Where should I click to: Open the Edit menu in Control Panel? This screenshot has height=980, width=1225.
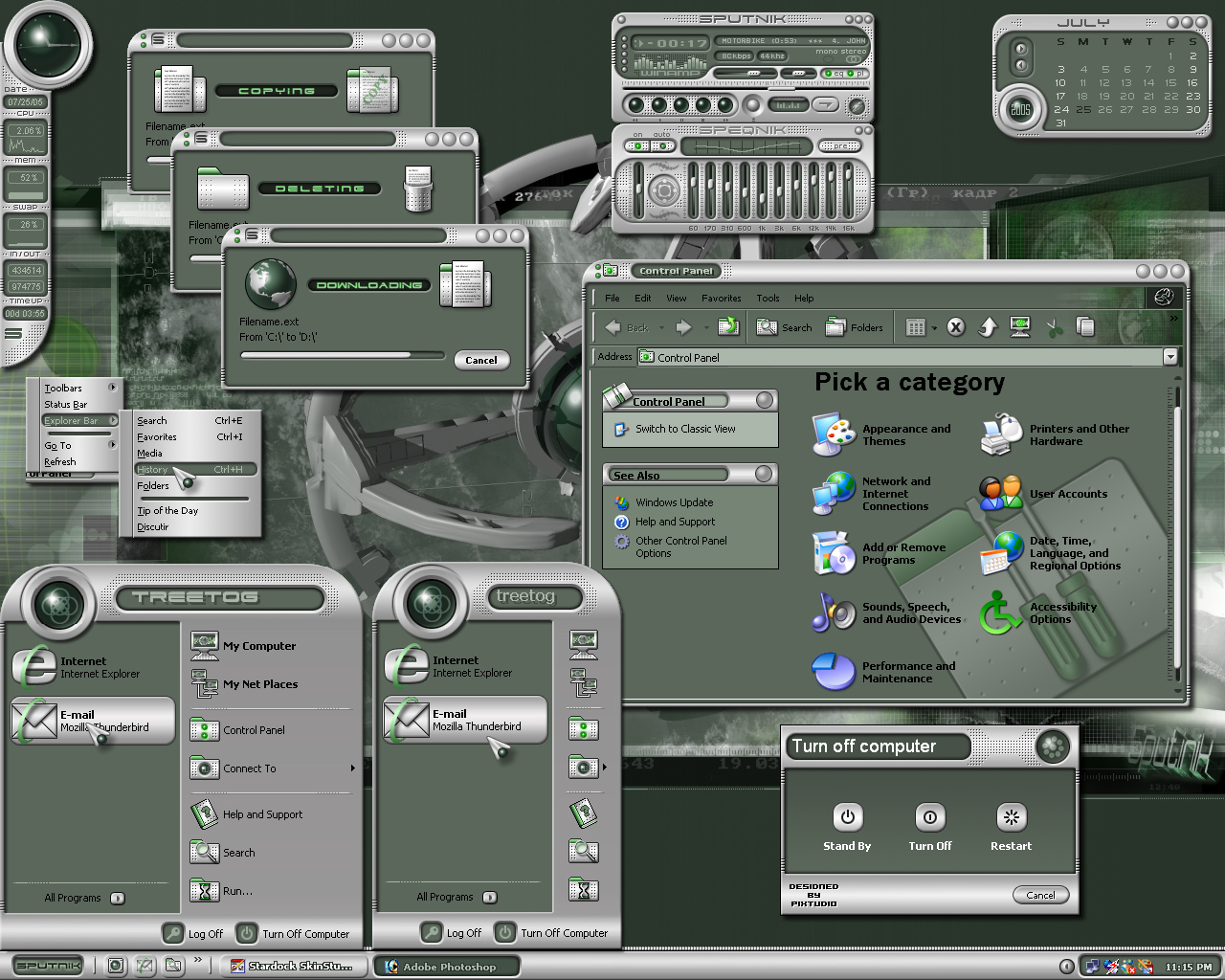(x=642, y=298)
